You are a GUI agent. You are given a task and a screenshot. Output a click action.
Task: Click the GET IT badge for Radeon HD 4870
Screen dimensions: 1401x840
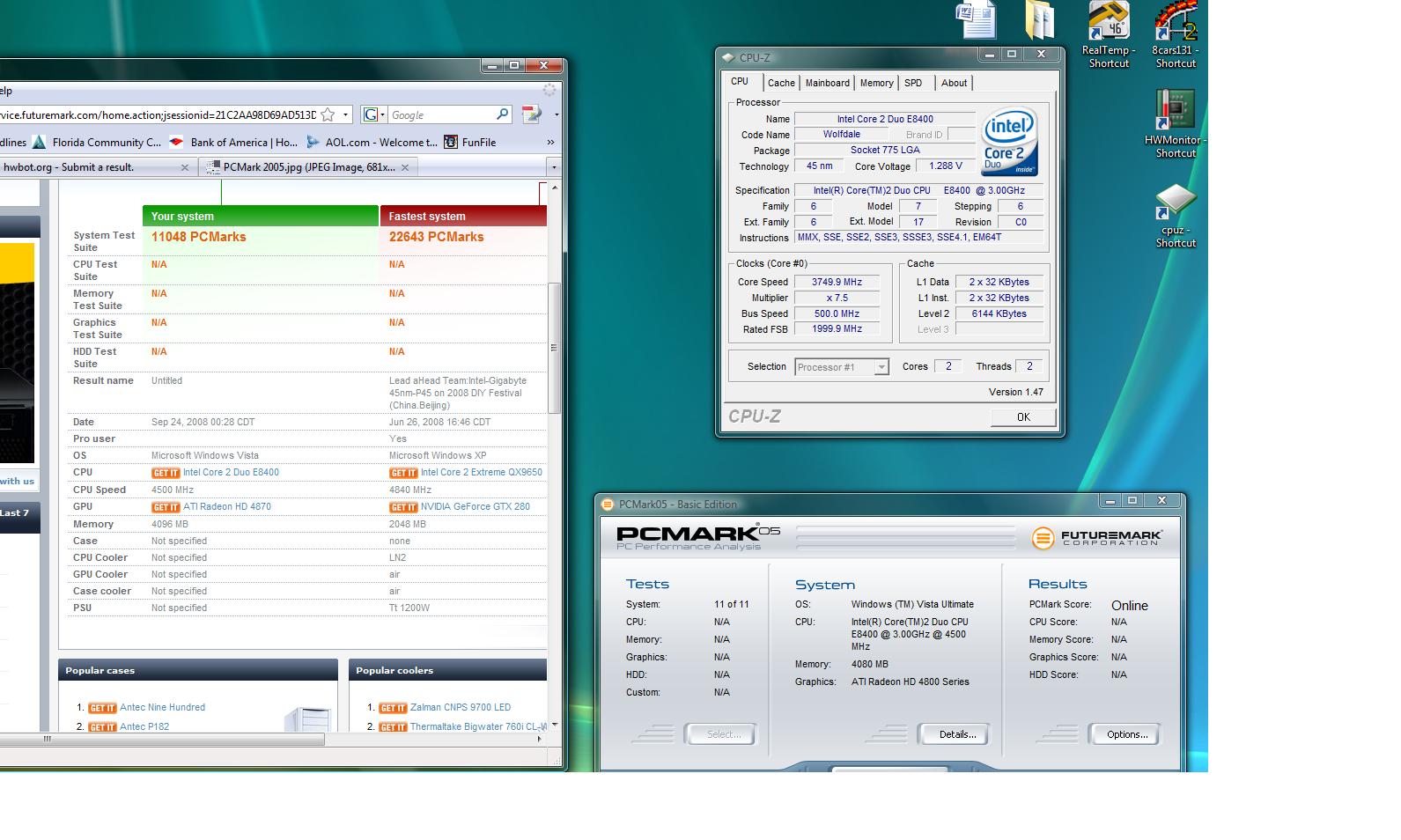166,507
